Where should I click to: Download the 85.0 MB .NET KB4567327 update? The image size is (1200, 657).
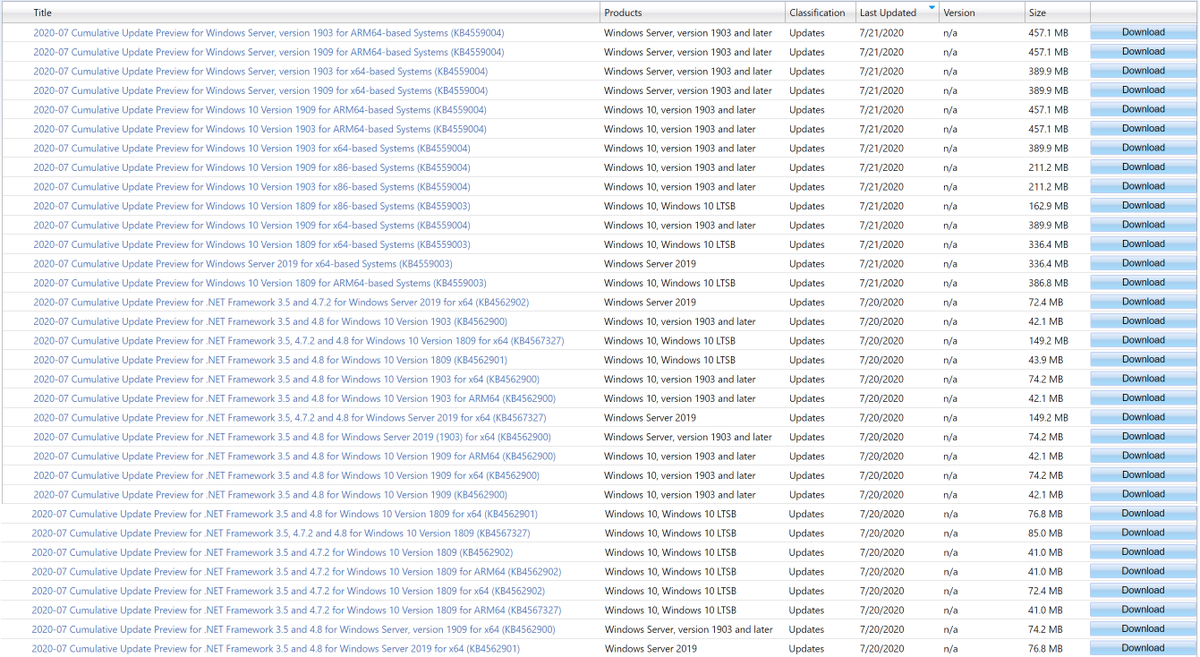point(1143,532)
